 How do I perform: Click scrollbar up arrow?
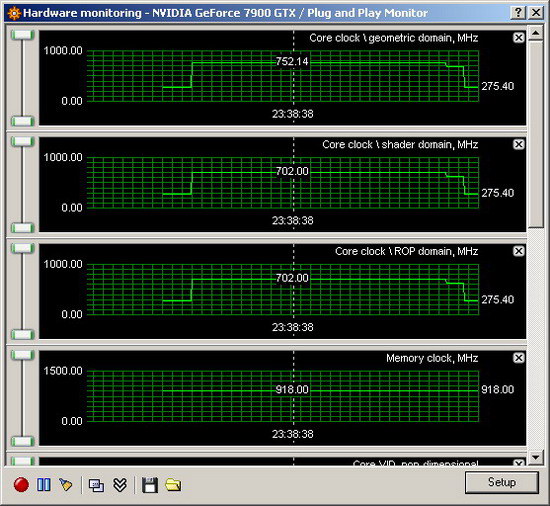coord(536,33)
